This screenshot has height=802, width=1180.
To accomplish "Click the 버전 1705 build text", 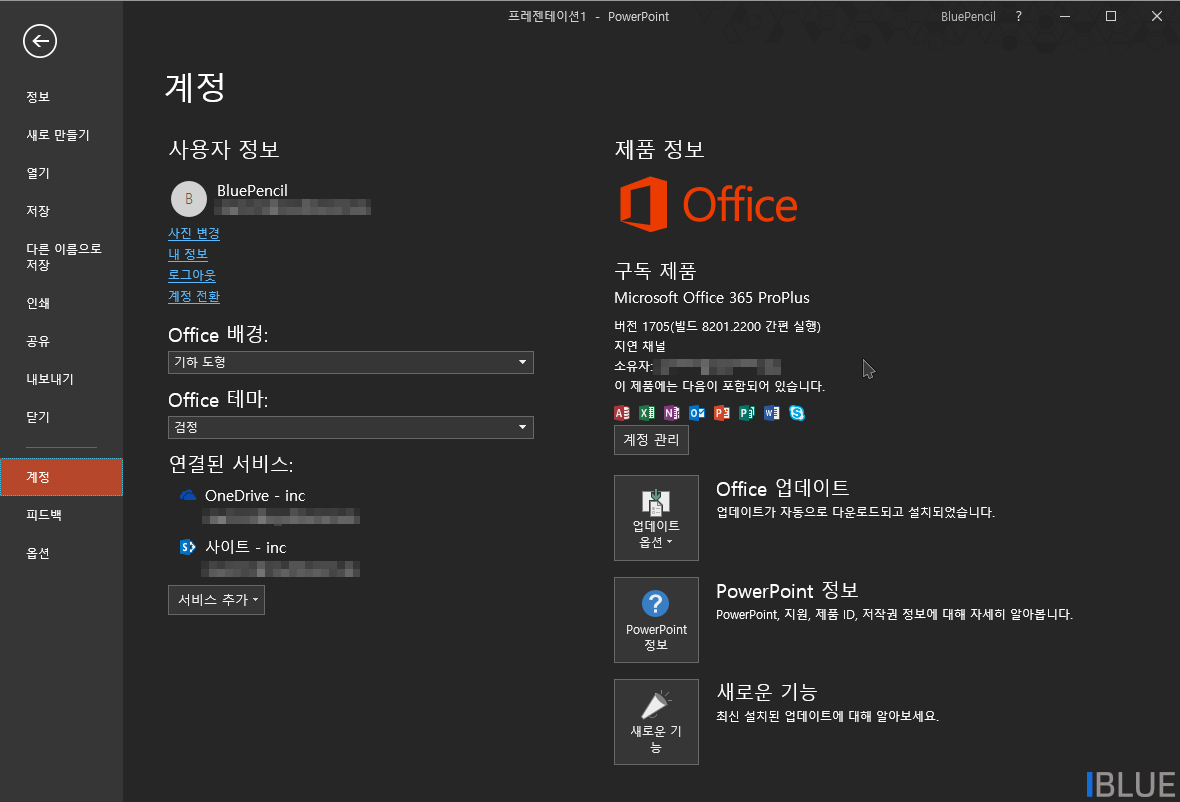I will coord(717,326).
